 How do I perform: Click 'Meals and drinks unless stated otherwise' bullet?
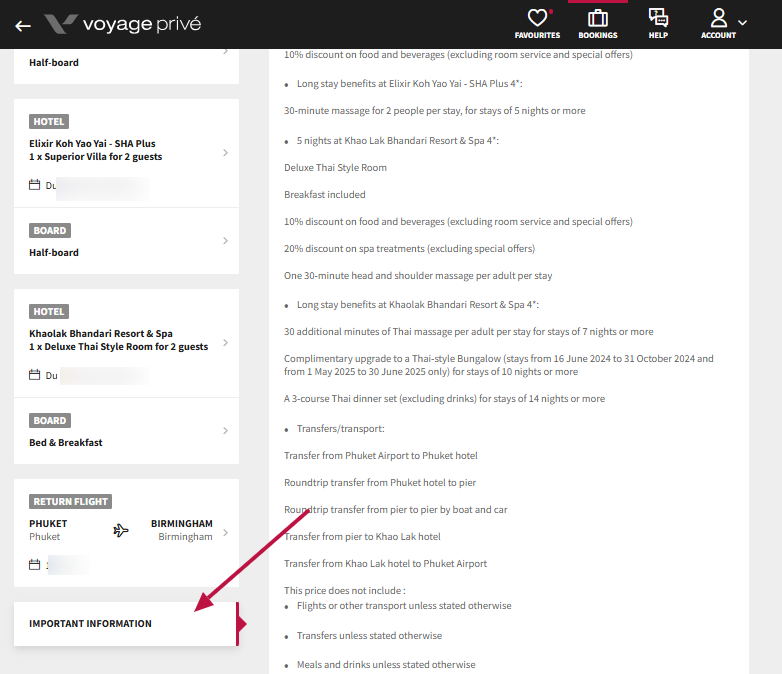click(x=386, y=665)
